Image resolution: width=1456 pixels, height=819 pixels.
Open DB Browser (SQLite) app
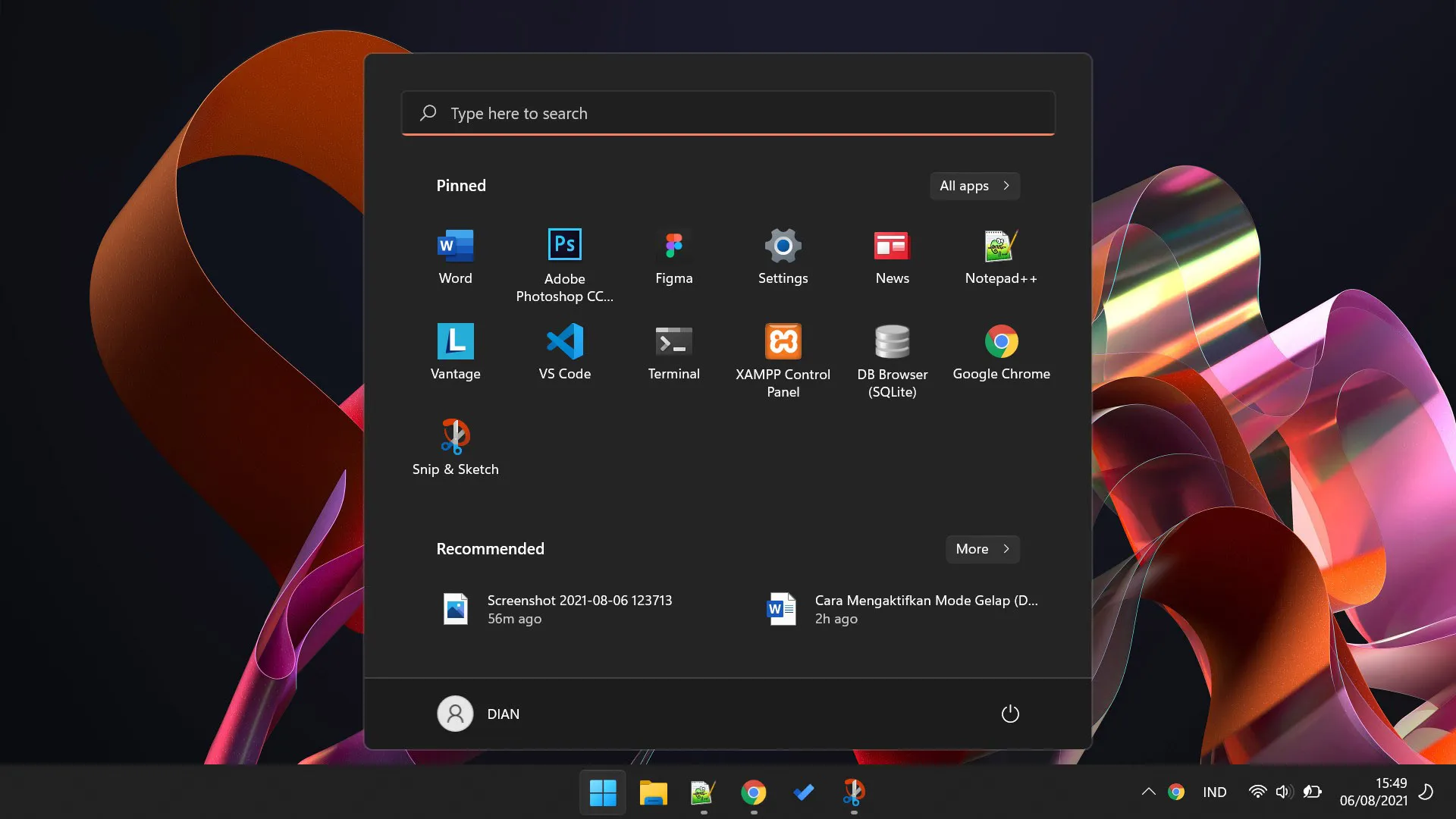tap(892, 359)
